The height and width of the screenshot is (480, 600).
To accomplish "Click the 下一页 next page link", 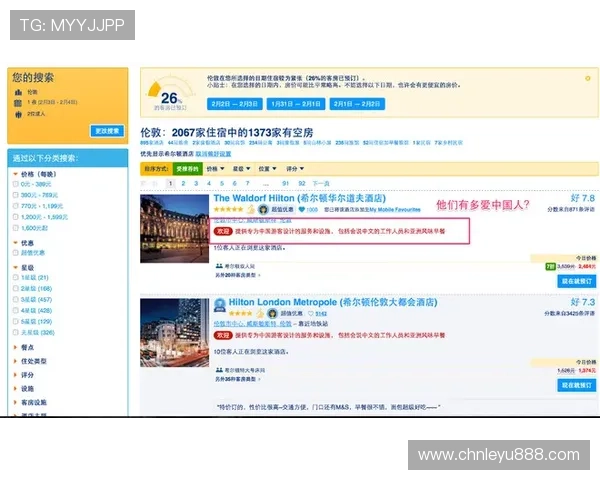I will tap(321, 184).
